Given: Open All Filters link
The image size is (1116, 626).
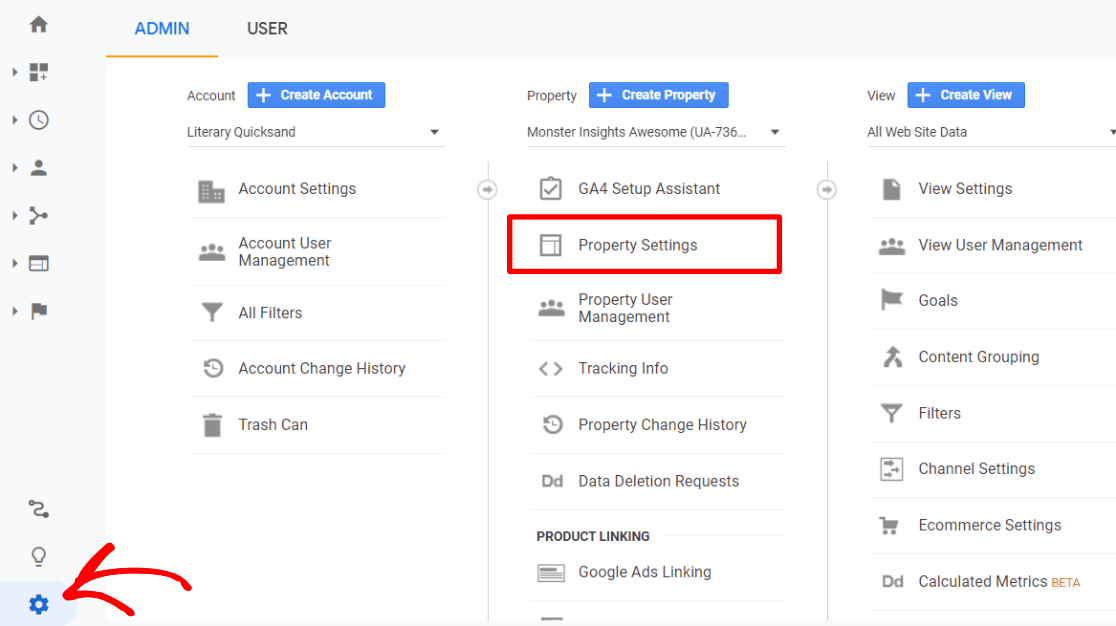Looking at the screenshot, I should click(270, 313).
